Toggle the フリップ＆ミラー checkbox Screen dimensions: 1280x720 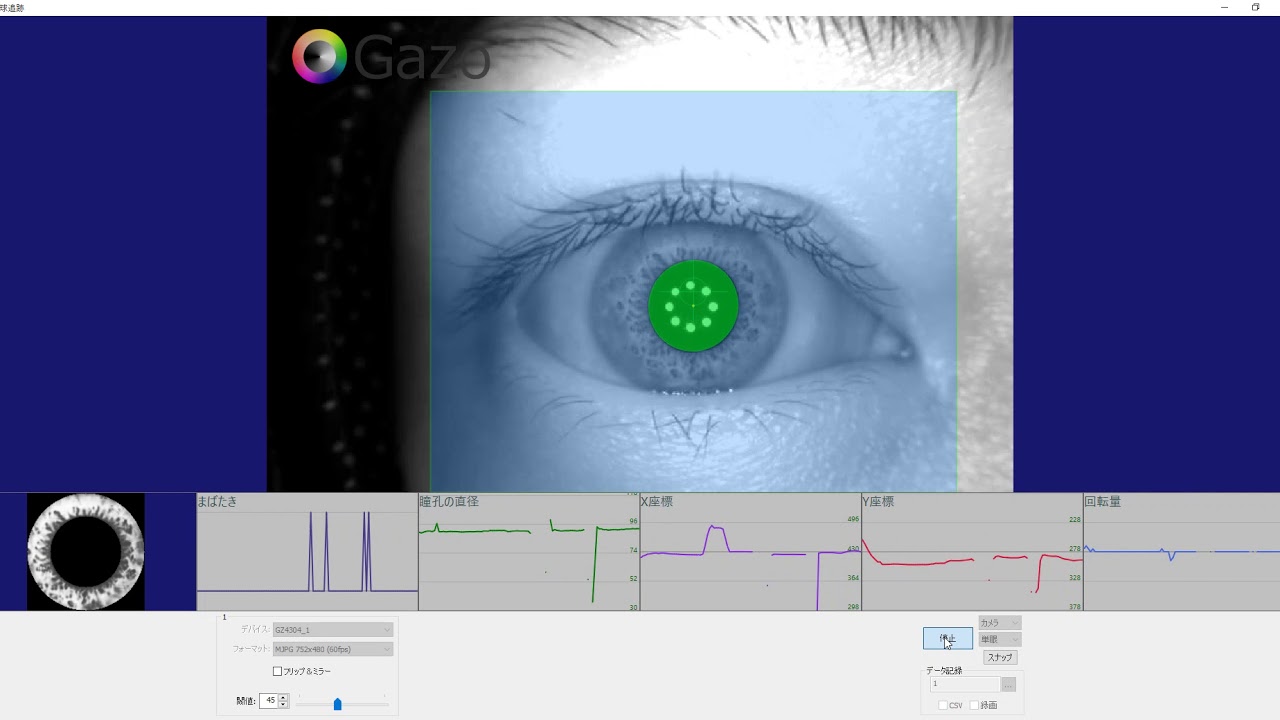point(278,671)
